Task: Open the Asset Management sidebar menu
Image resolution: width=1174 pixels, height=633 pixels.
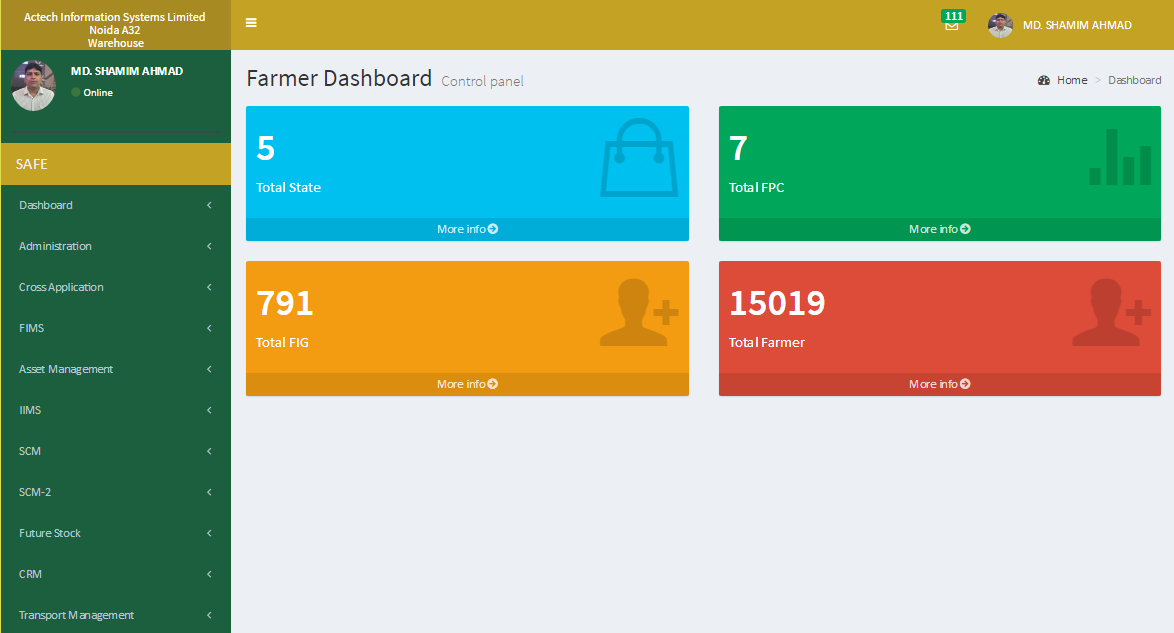Action: (116, 369)
